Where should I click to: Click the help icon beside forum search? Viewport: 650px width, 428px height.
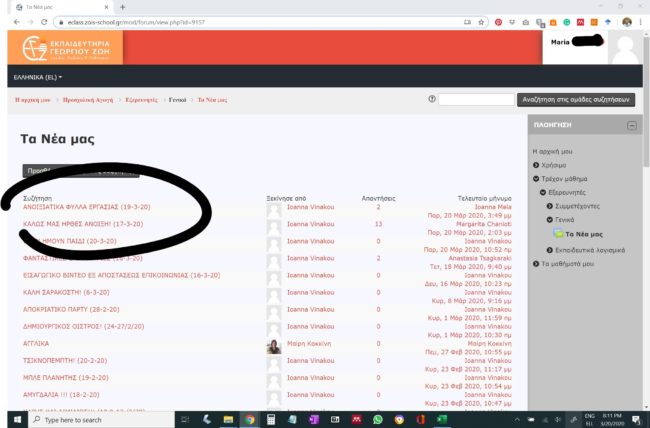431,99
